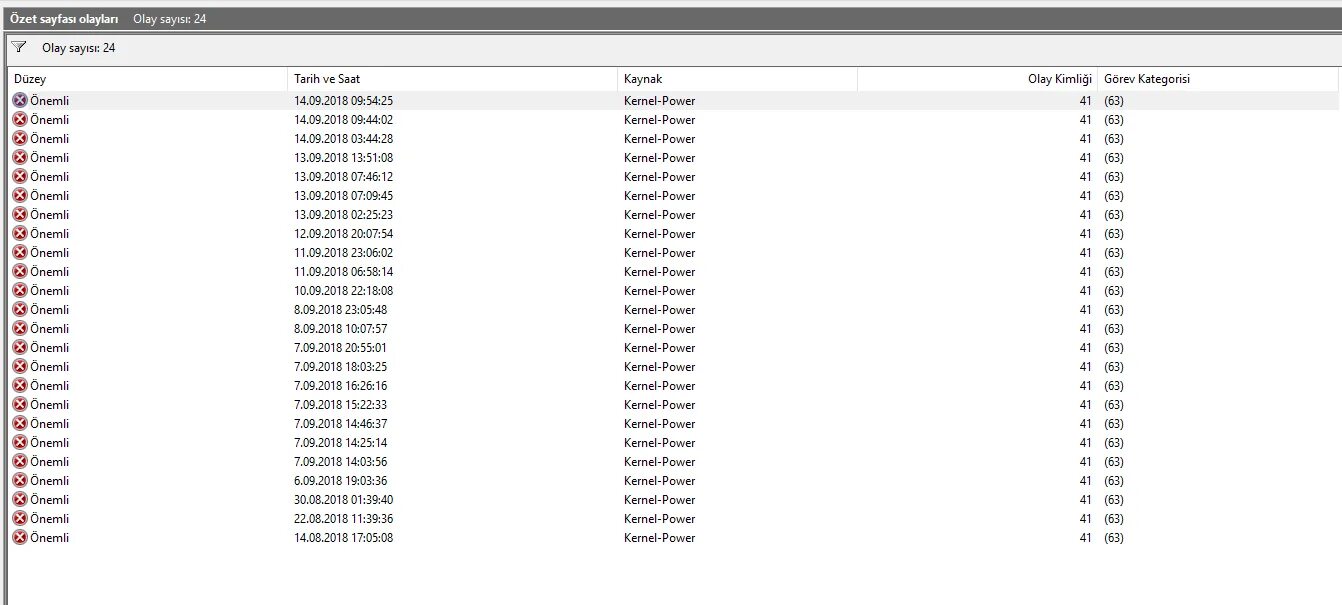Click Kernel-Power in the 10.09.2018 22:18:08 row
This screenshot has width=1342, height=605.
click(x=659, y=290)
